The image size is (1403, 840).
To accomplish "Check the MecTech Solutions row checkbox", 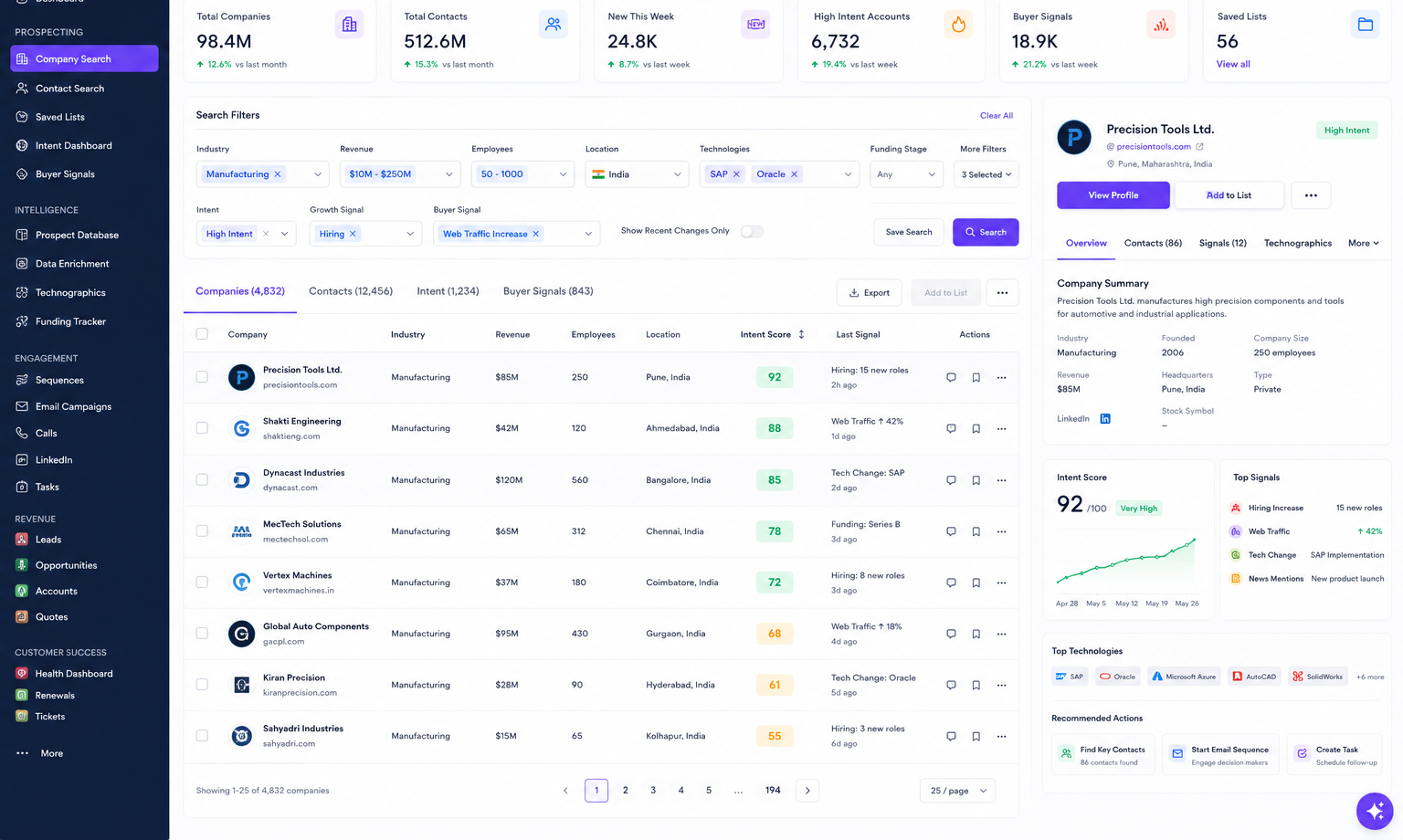I will coord(202,530).
